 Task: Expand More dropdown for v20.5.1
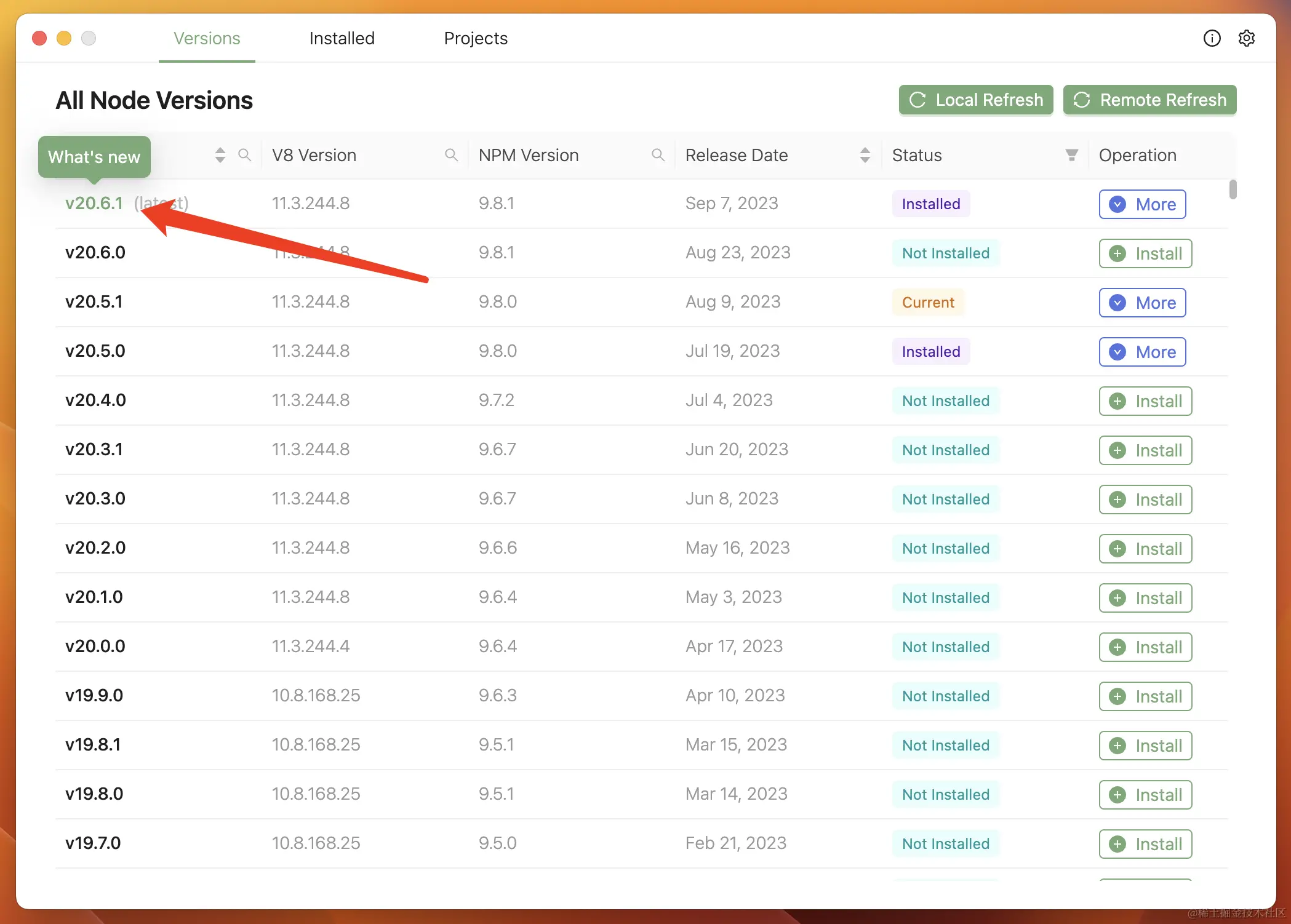tap(1142, 303)
